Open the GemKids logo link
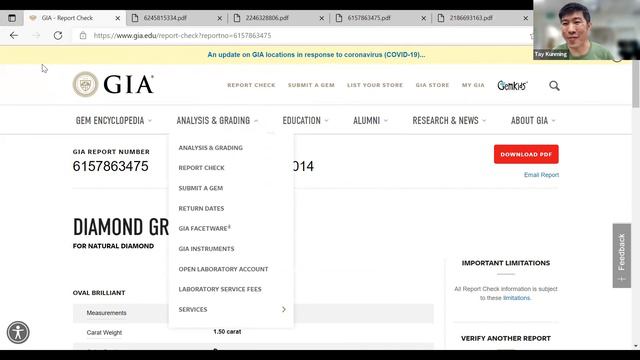This screenshot has width=640, height=360. pos(512,85)
